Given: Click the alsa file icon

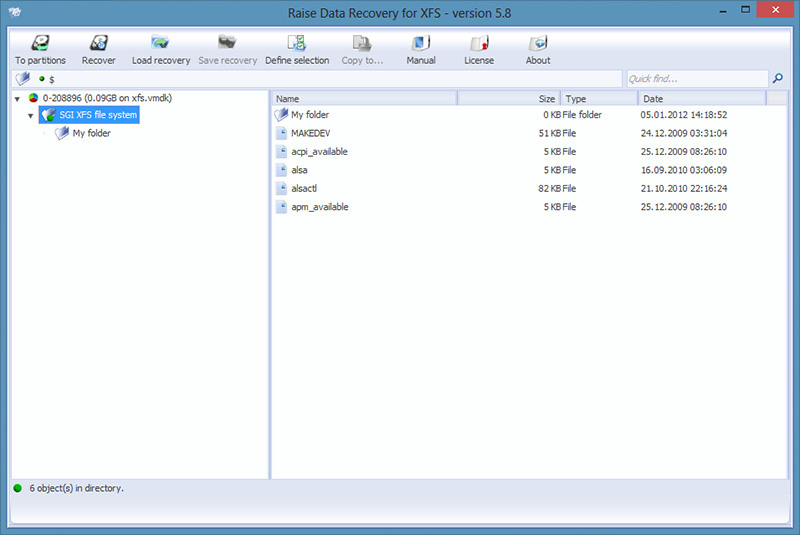Looking at the screenshot, I should (281, 170).
